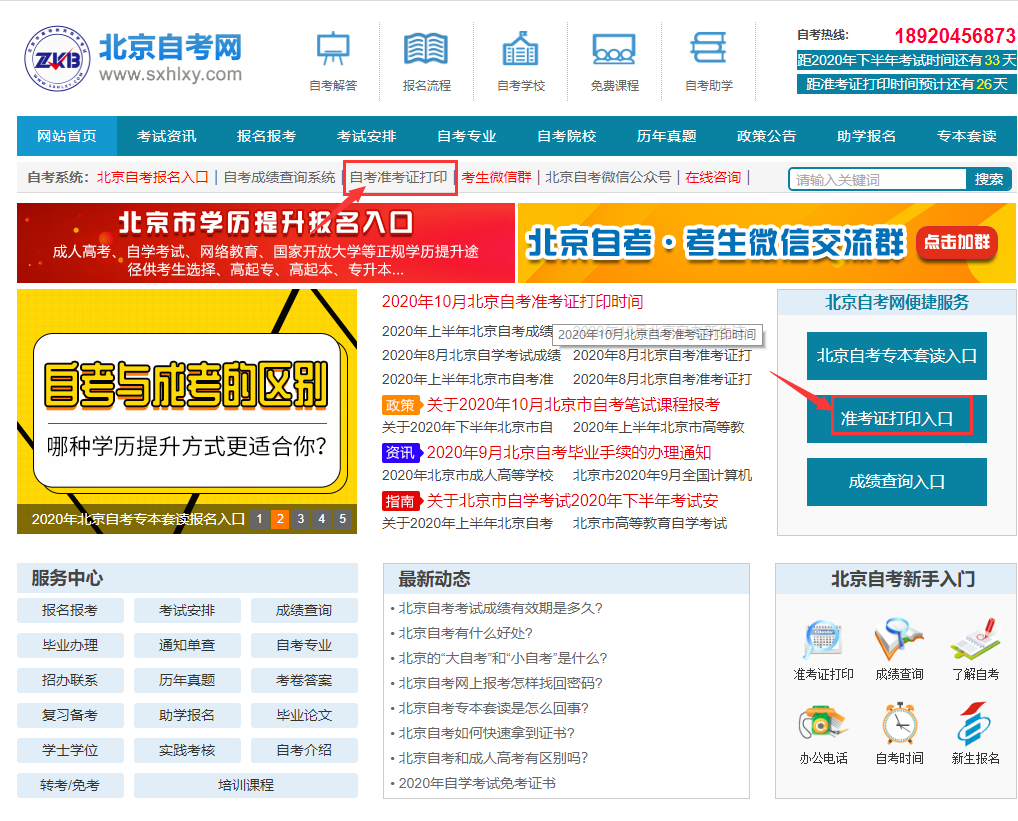Go to the 考试资讯 menu tab

tap(166, 137)
